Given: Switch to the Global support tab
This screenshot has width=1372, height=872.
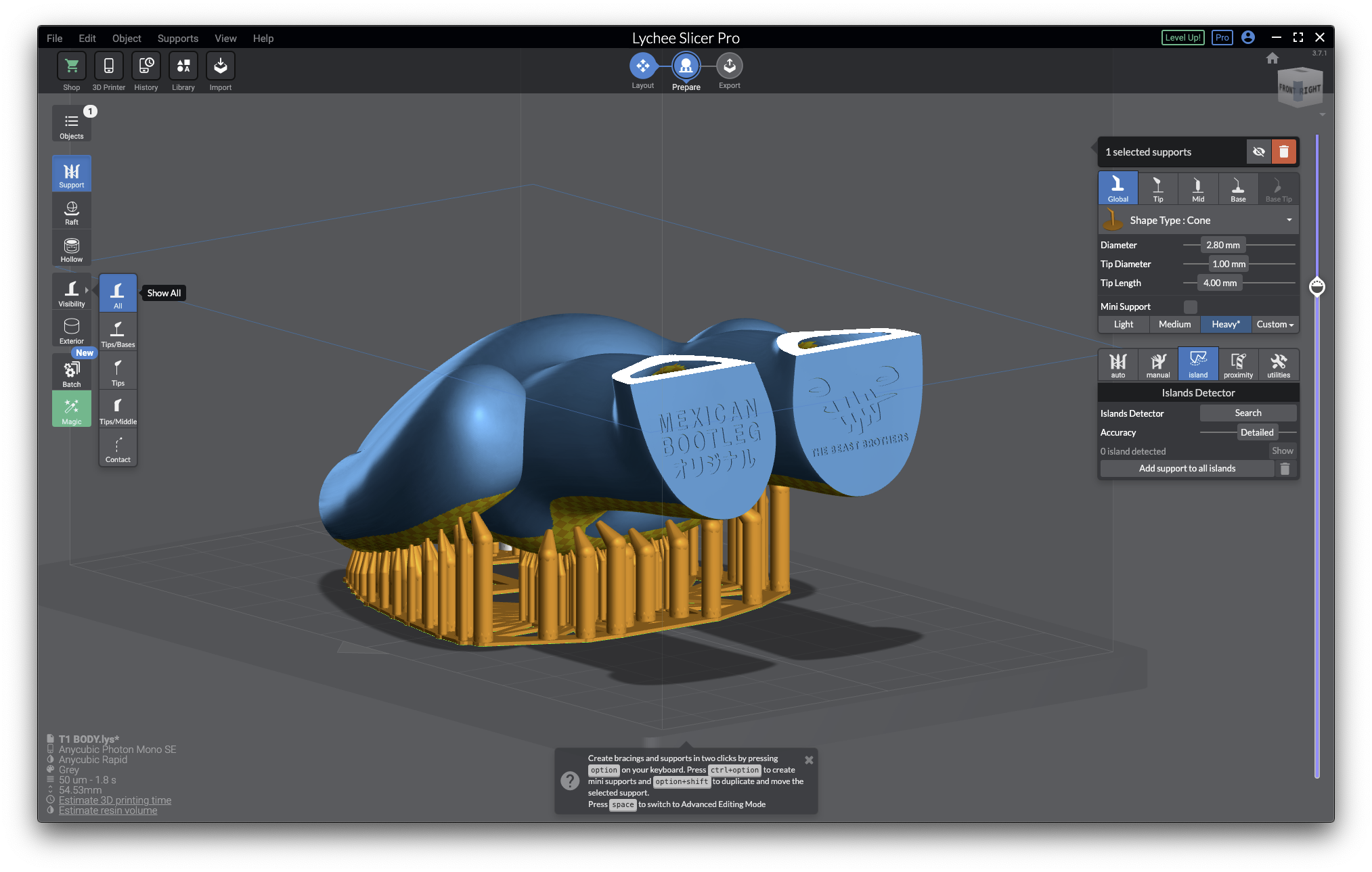Looking at the screenshot, I should (1117, 188).
